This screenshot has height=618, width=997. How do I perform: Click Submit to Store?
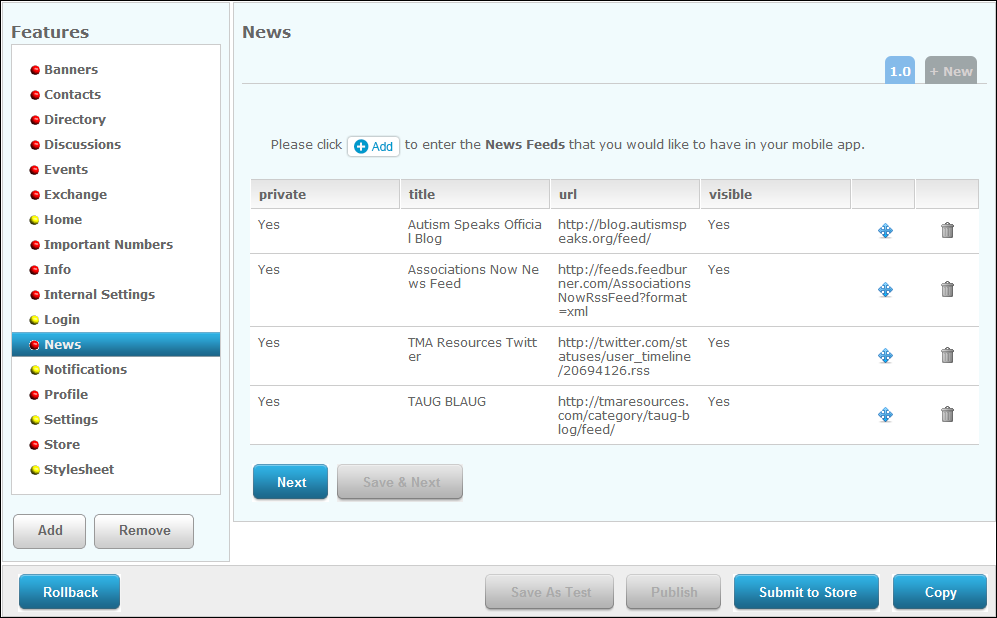point(807,592)
